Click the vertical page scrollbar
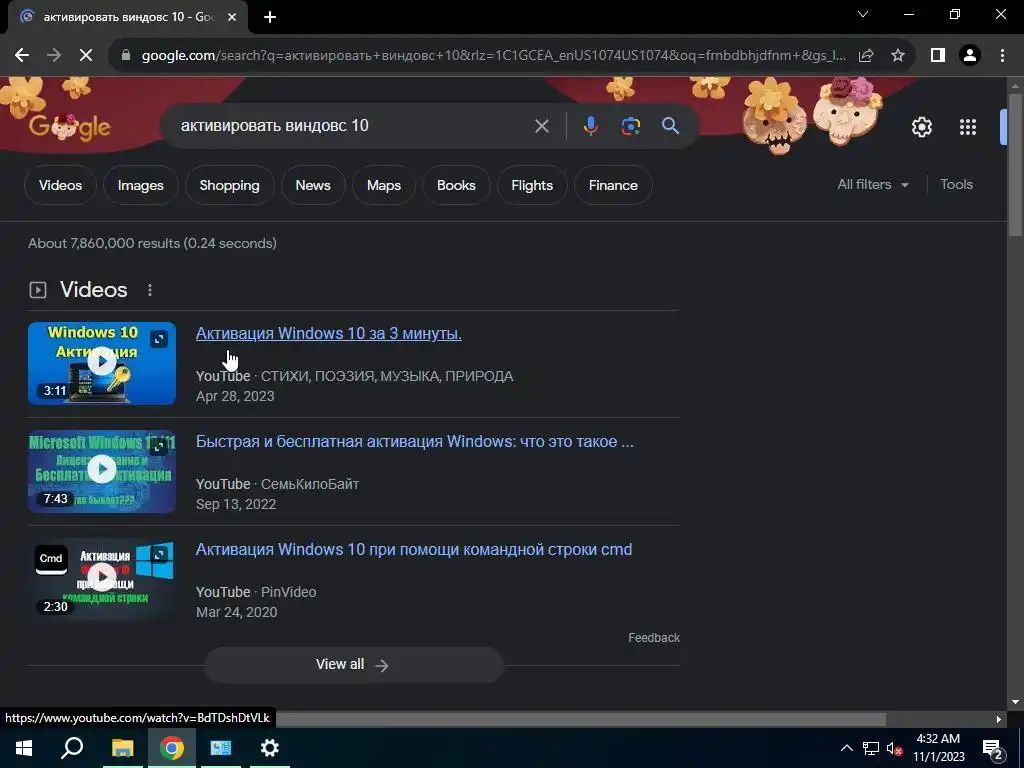The width and height of the screenshot is (1024, 768). (x=1015, y=165)
